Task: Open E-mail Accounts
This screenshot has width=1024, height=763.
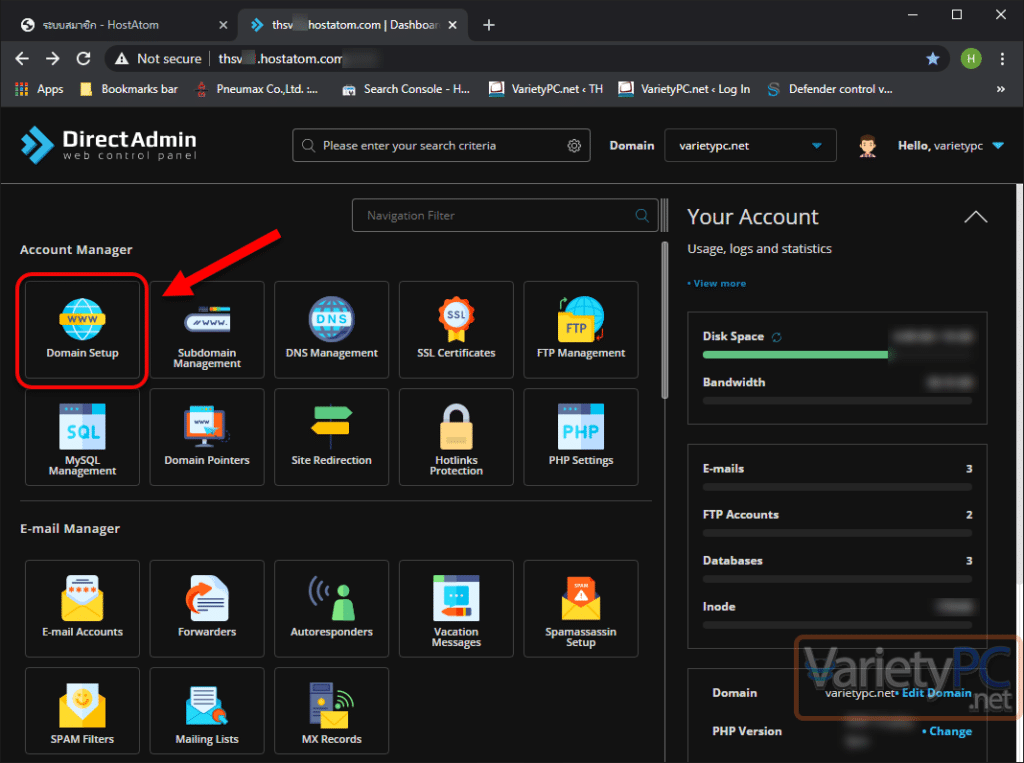Action: (x=82, y=609)
